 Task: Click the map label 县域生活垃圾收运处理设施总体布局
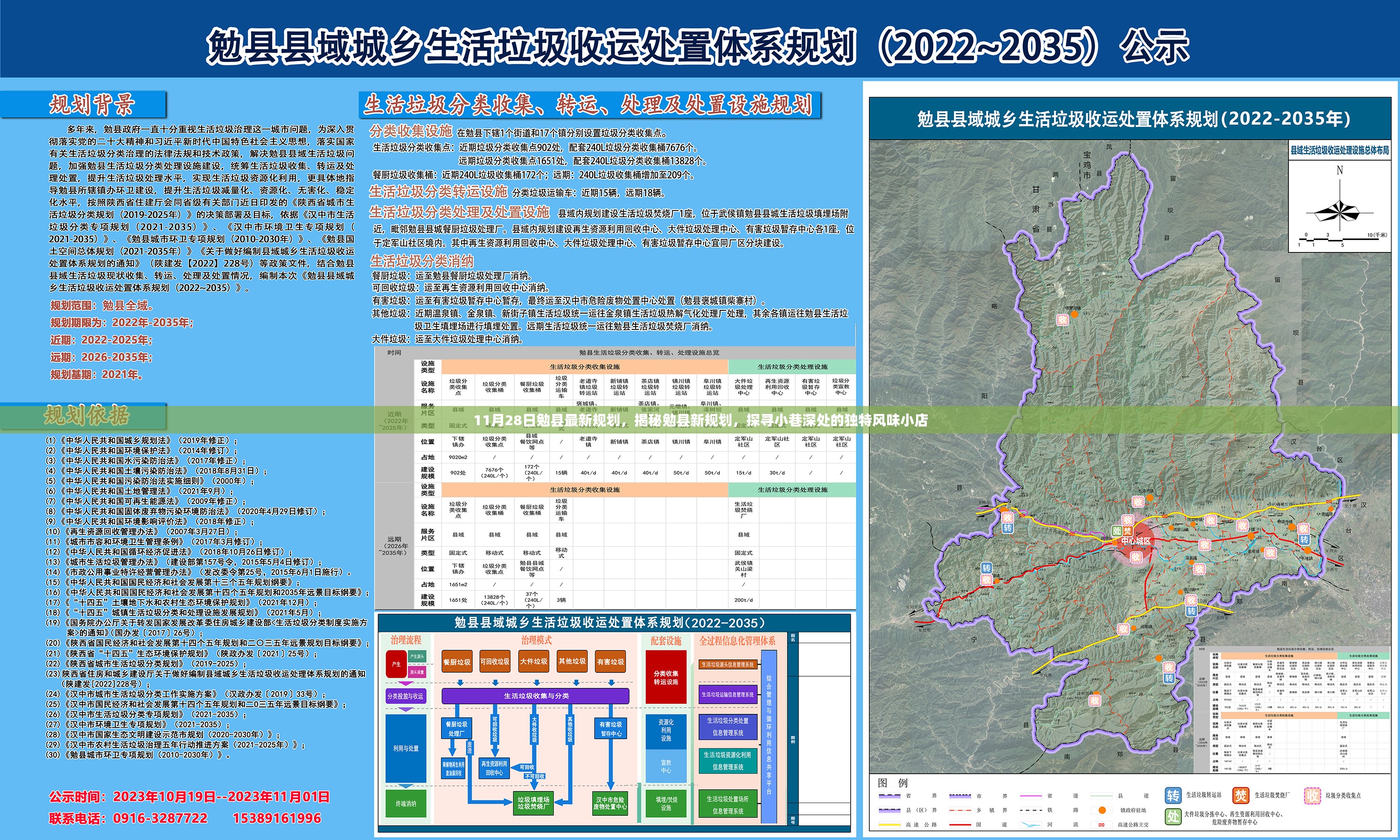click(x=1339, y=151)
